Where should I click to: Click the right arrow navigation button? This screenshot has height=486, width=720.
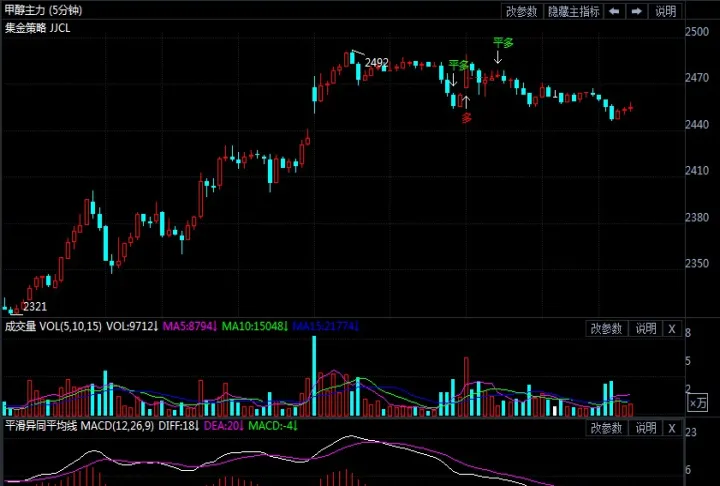[637, 11]
